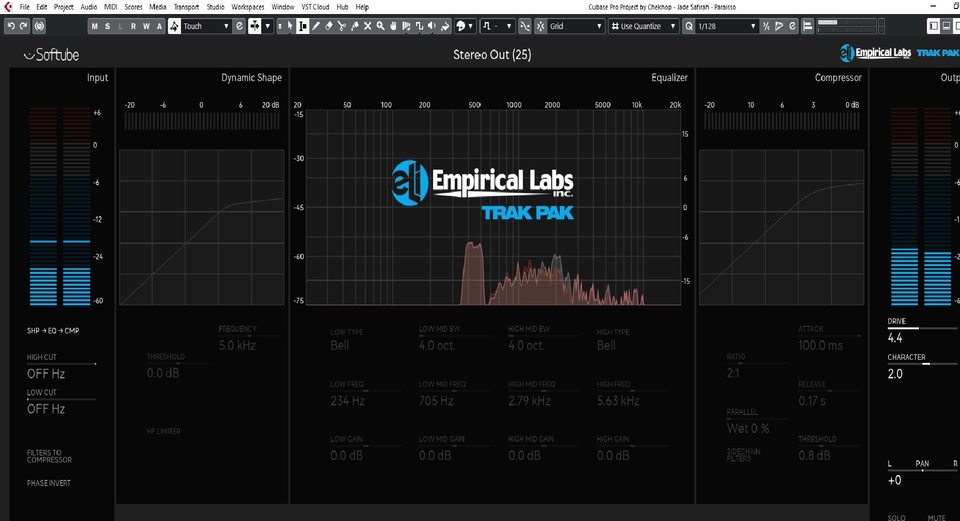Select the Zoom magnifier tool
This screenshot has width=960, height=521.
[x=380, y=26]
